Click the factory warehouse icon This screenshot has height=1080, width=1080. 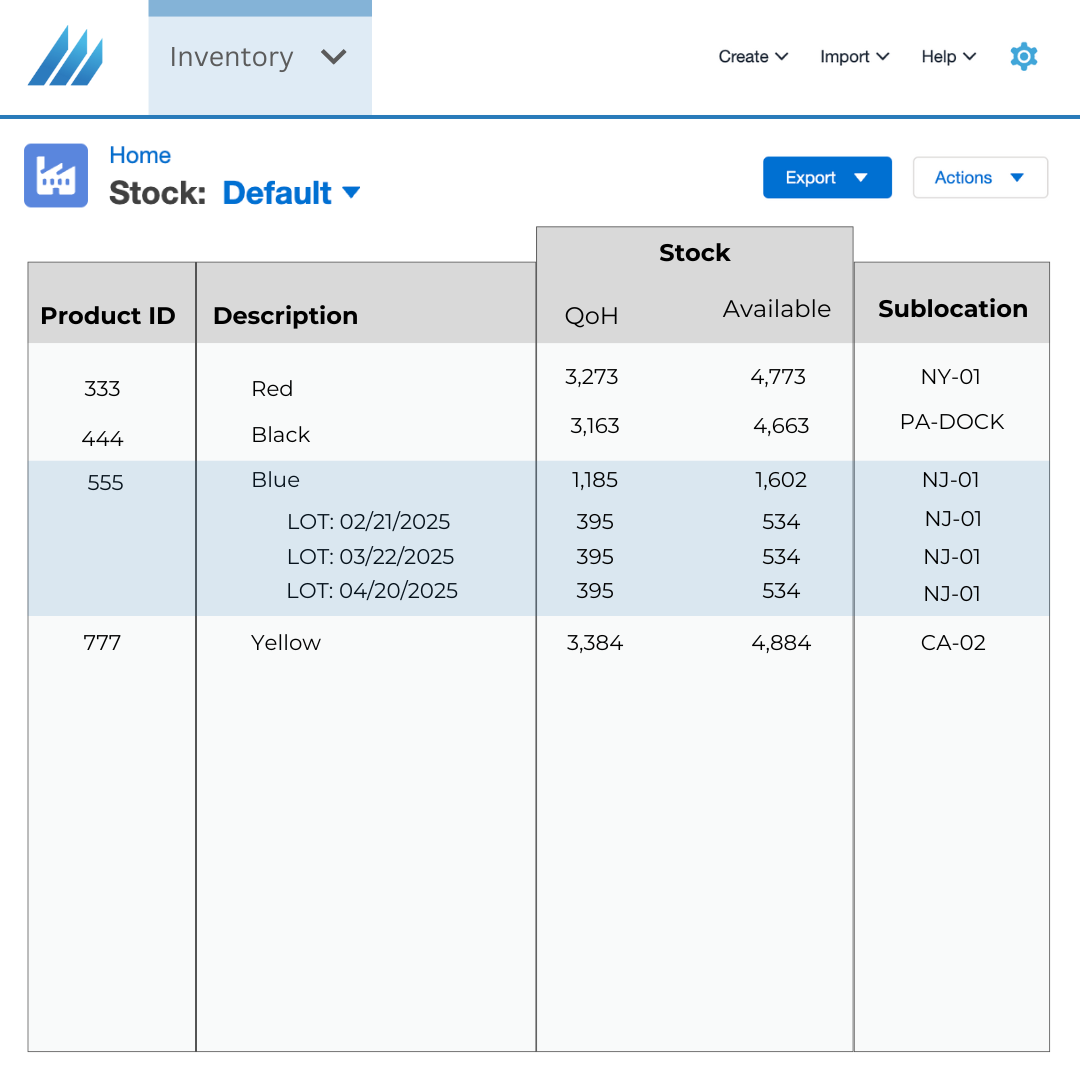[56, 176]
